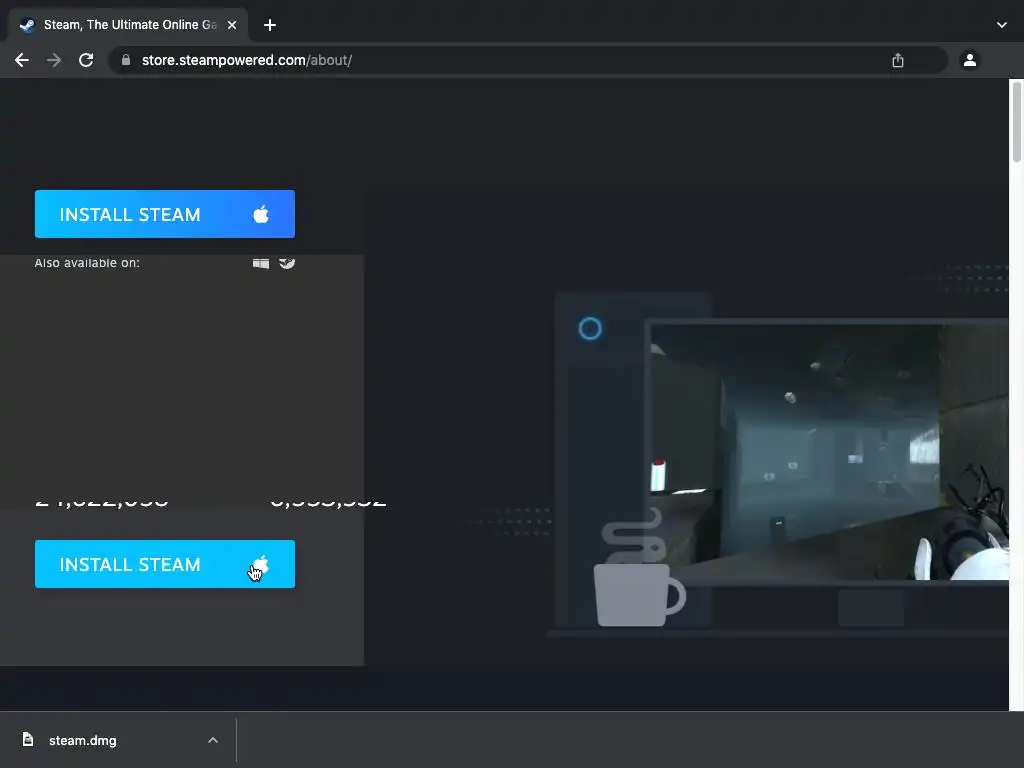1024x768 pixels.
Task: Expand the tab search dropdown chevron
Action: coord(1002,25)
